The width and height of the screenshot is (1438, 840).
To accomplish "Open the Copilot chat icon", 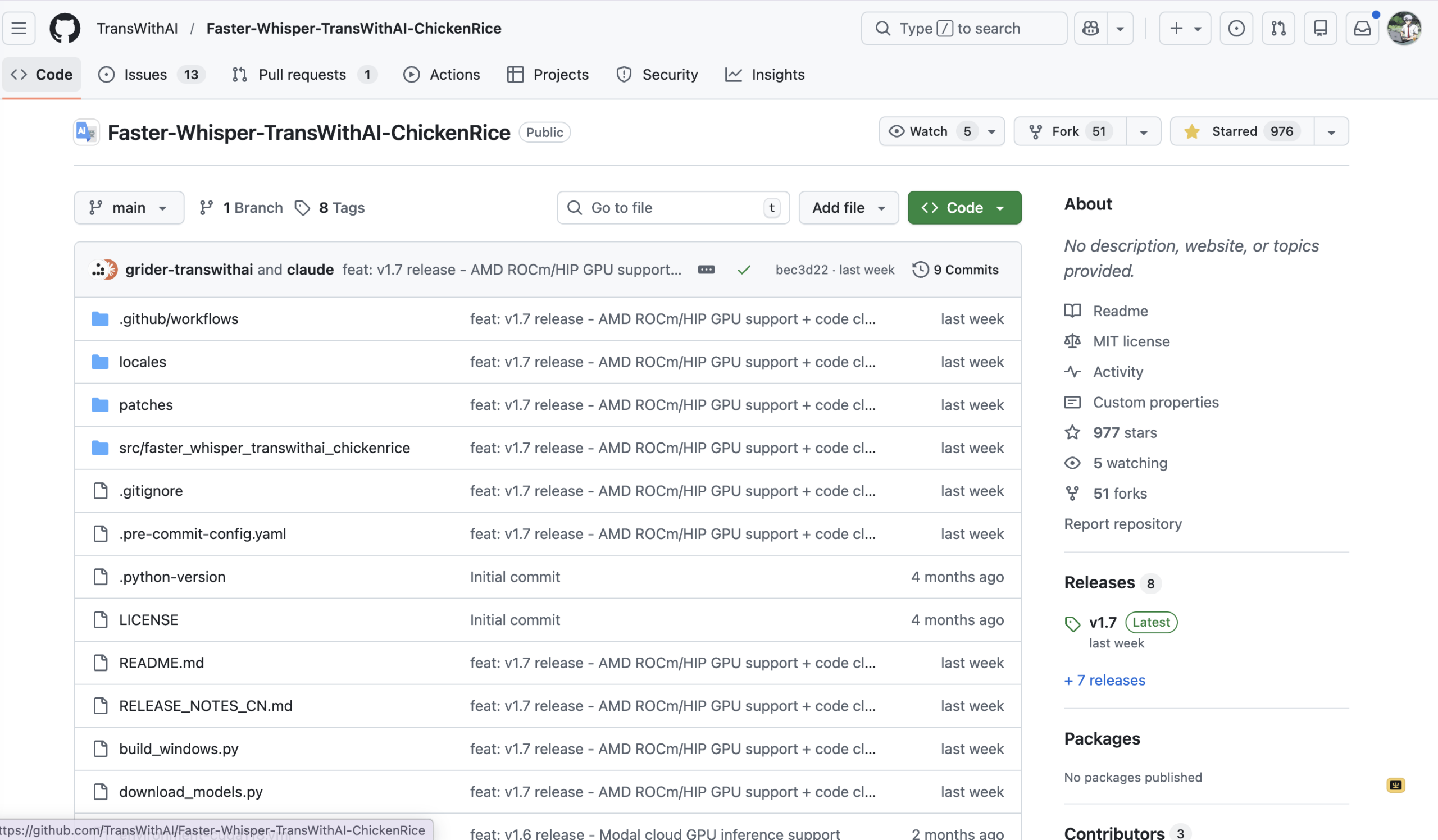I will click(x=1090, y=28).
